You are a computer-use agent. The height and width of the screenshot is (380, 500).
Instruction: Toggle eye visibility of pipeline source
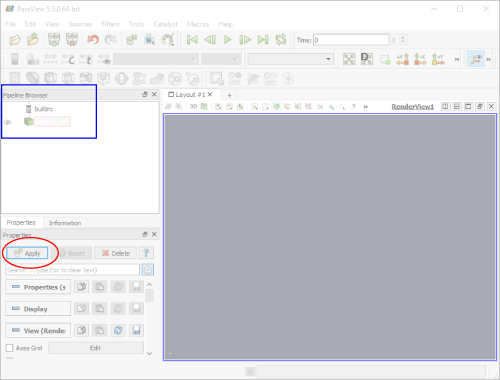(8, 122)
